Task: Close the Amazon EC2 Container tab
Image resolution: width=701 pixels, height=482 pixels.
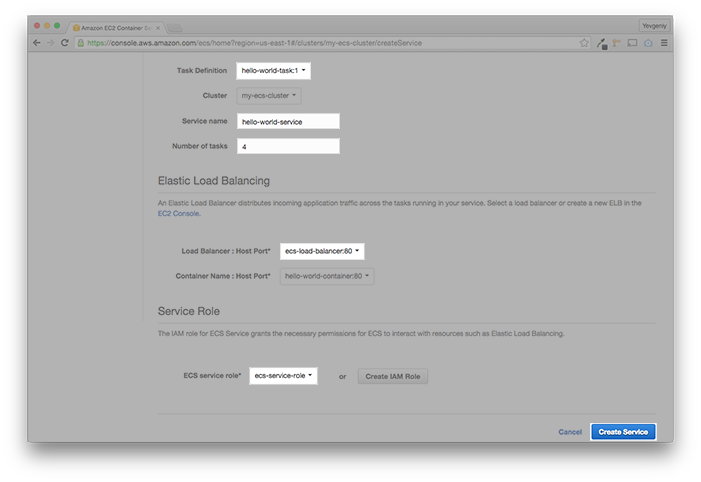Action: 158,28
